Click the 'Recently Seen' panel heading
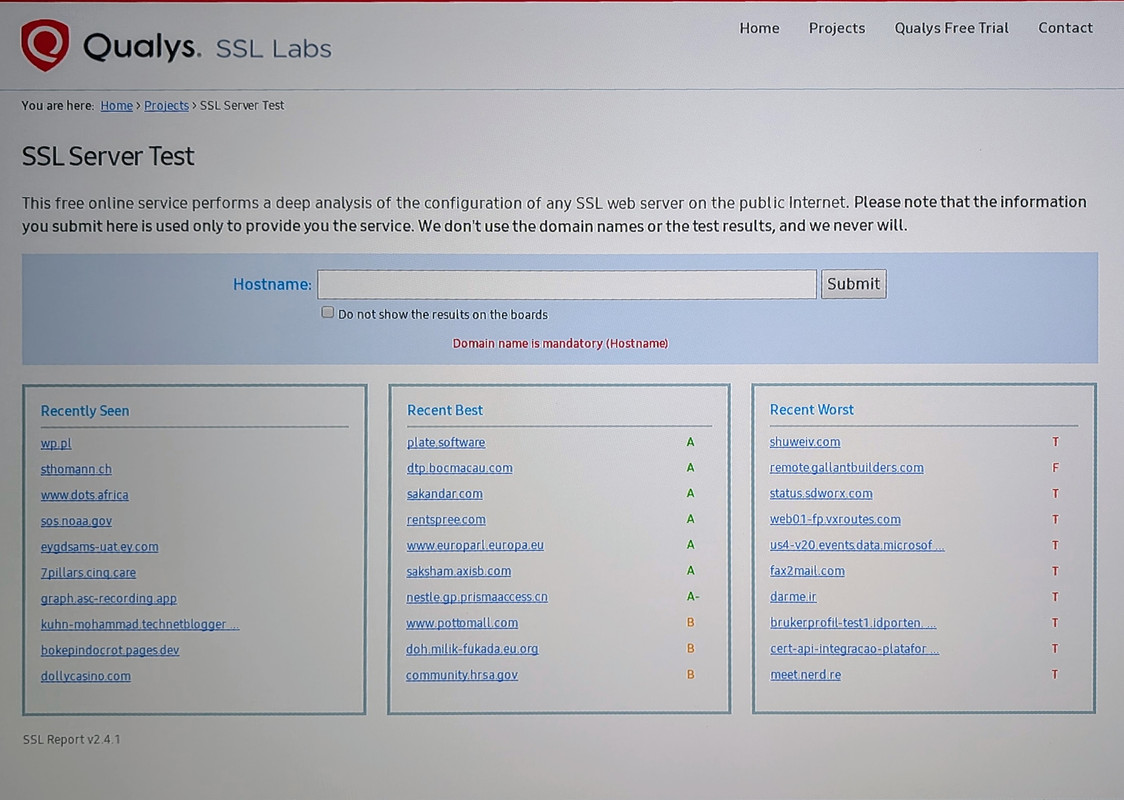 click(x=85, y=411)
